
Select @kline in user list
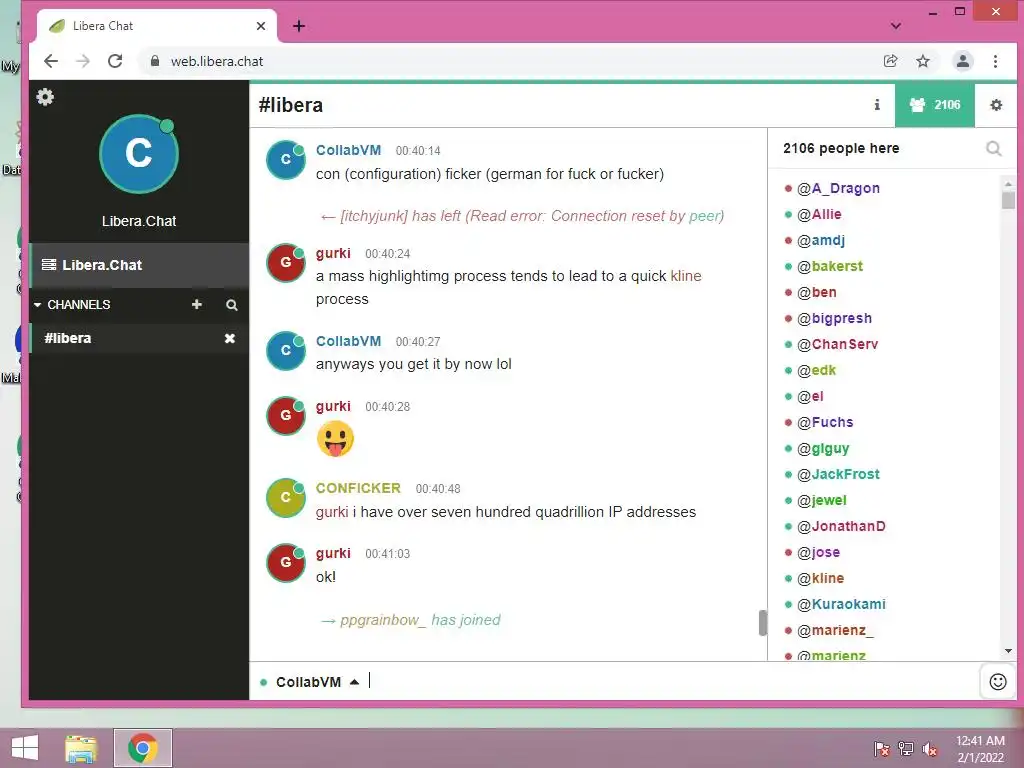(820, 579)
